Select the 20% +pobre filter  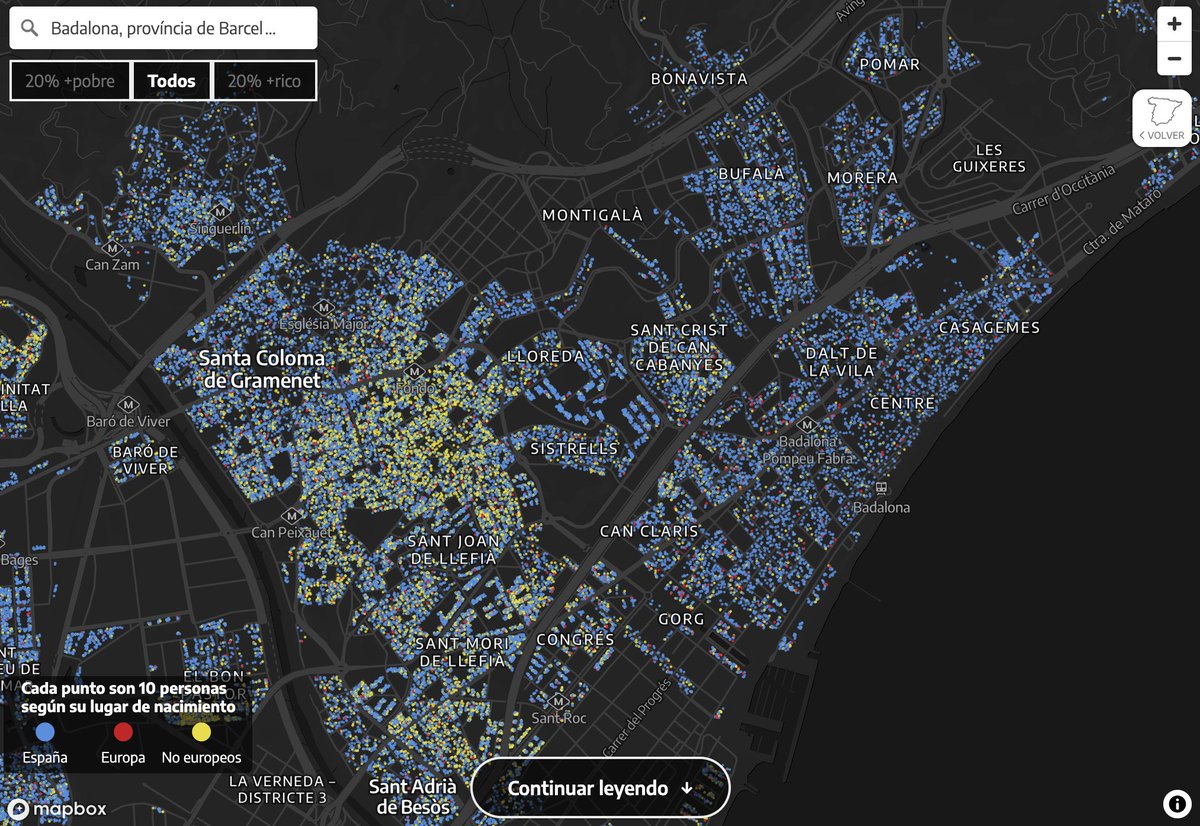point(70,81)
